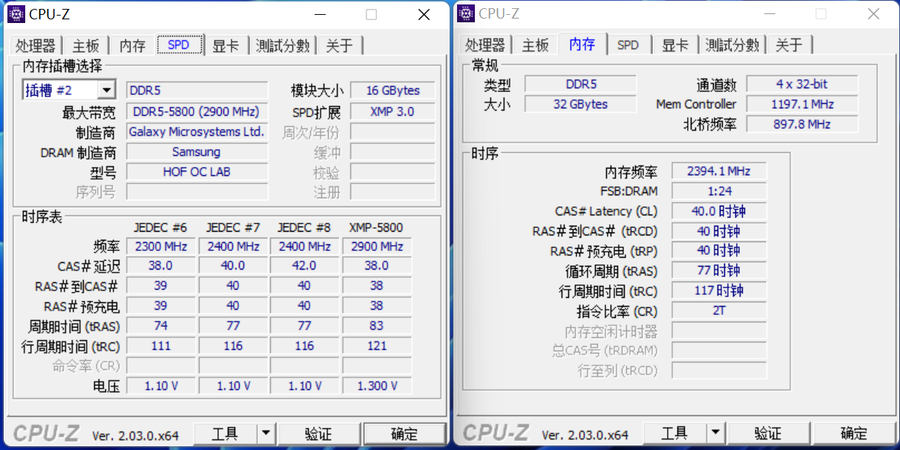Image resolution: width=900 pixels, height=450 pixels.
Task: Click tRAS value 83 in XMP column
Action: [377, 326]
